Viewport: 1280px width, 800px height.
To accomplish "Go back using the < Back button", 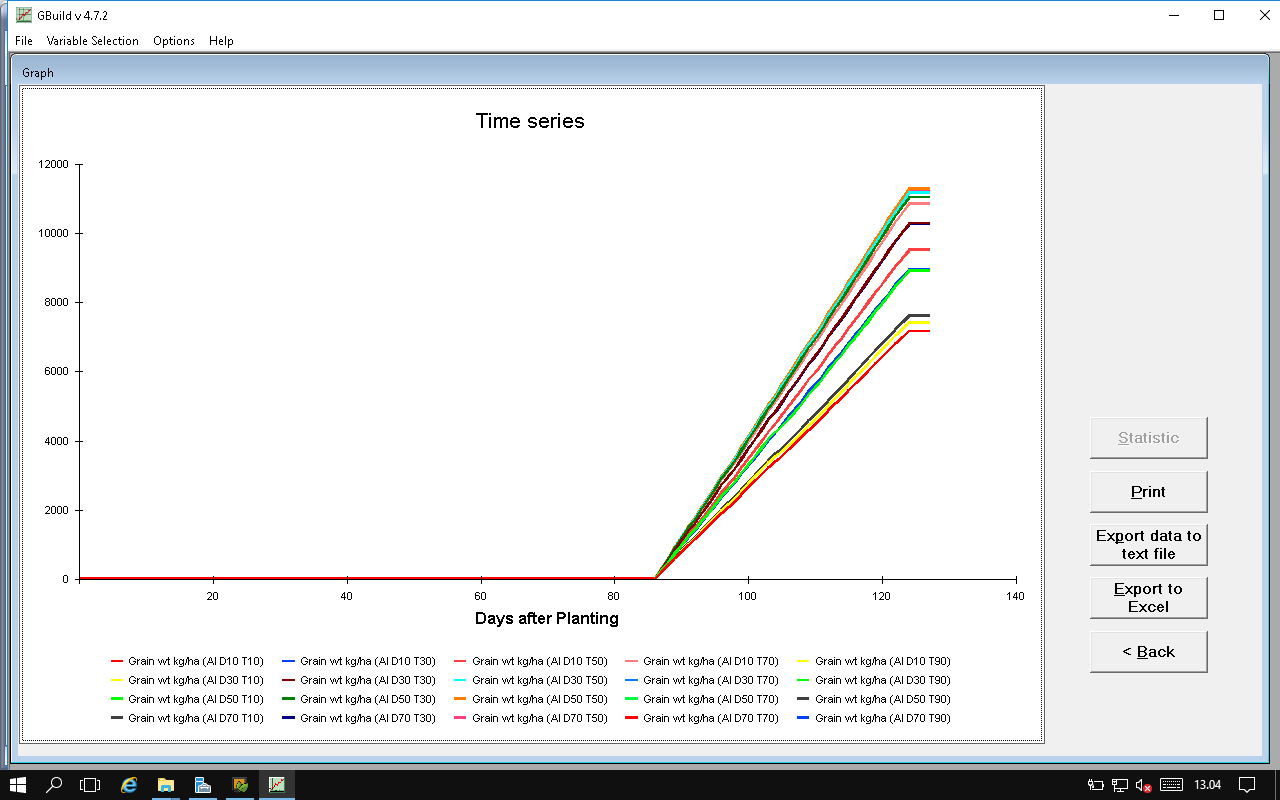I will [x=1148, y=652].
